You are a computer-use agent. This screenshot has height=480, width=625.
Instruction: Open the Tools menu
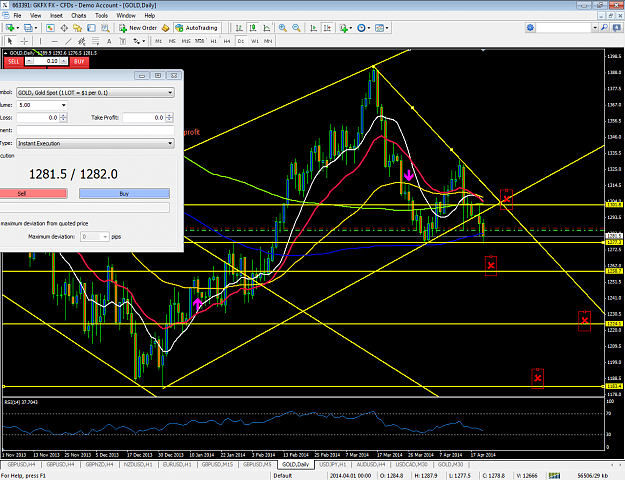click(x=101, y=16)
